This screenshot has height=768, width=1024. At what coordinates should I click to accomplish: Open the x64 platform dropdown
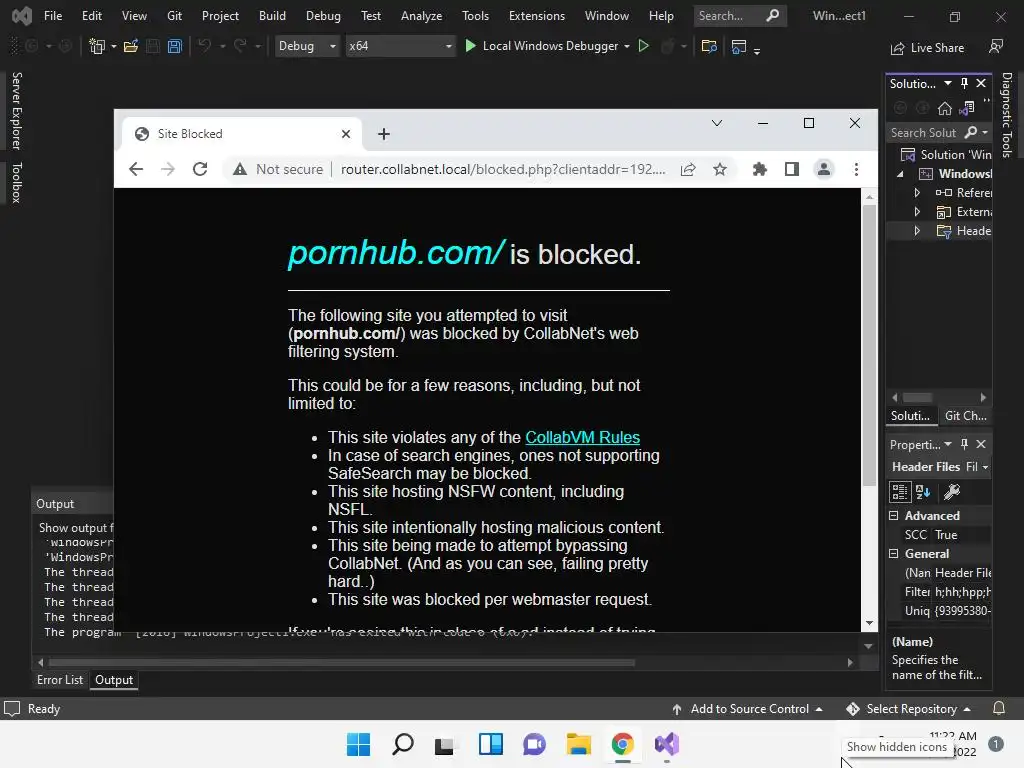click(400, 46)
